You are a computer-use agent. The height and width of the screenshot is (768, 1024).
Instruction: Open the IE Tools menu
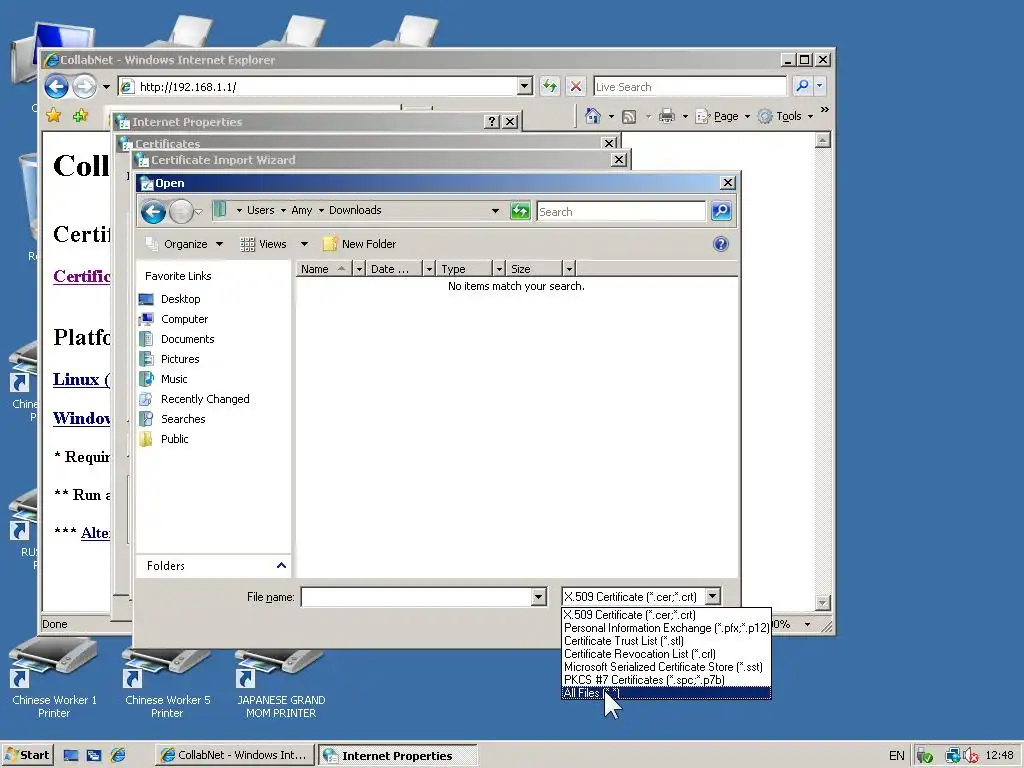coord(785,116)
